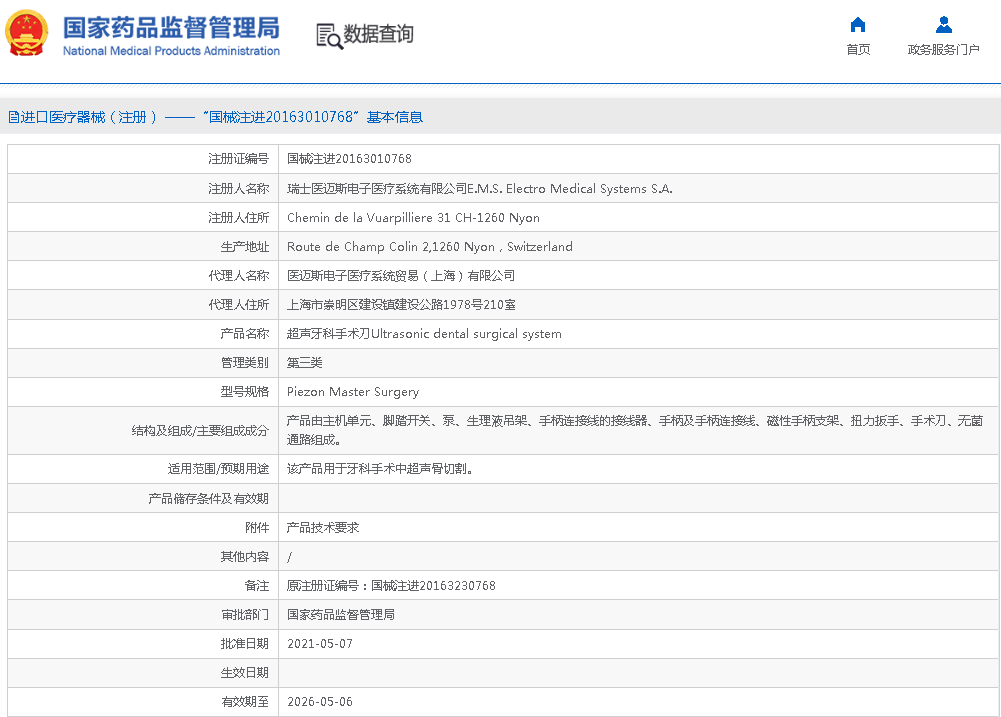The height and width of the screenshot is (717, 1001).
Task: Go to home via house icon
Action: (857, 25)
